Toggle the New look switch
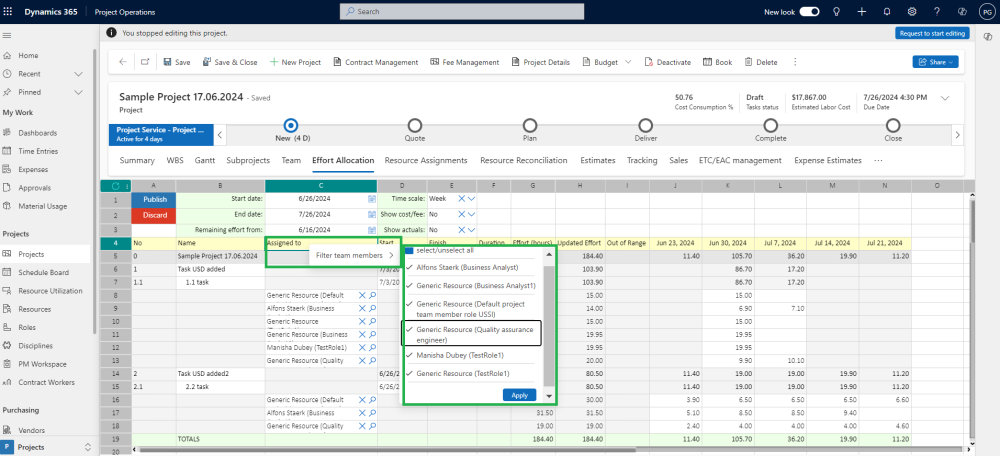The height and width of the screenshot is (456, 1000). click(809, 11)
